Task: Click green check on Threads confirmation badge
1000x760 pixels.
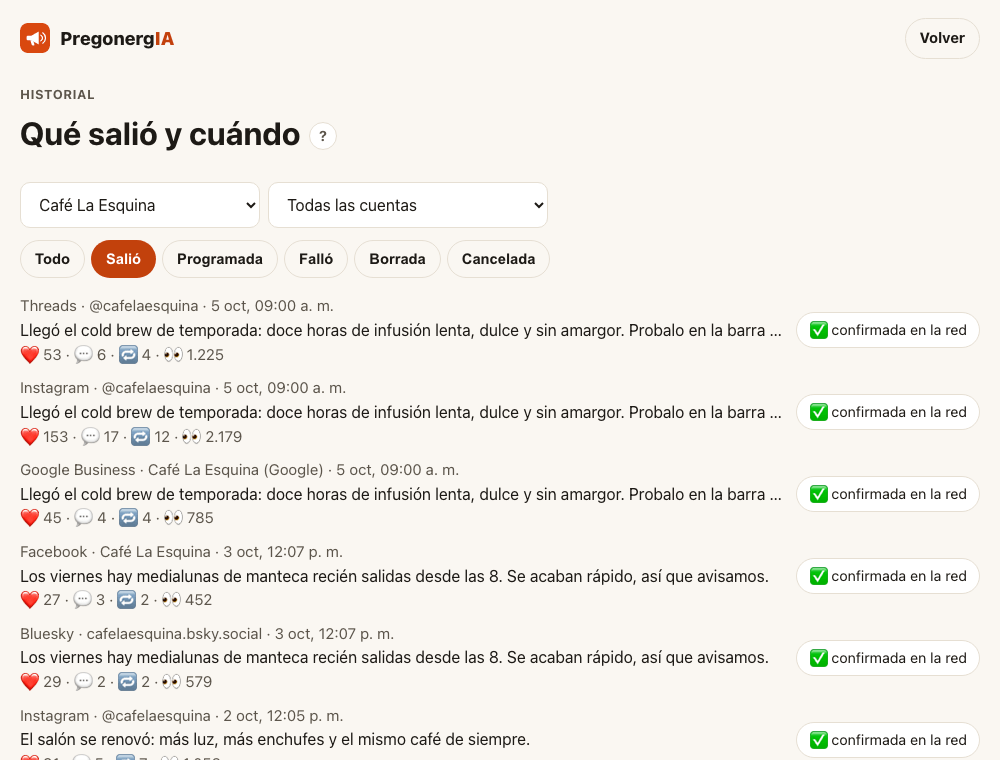Action: pos(819,330)
